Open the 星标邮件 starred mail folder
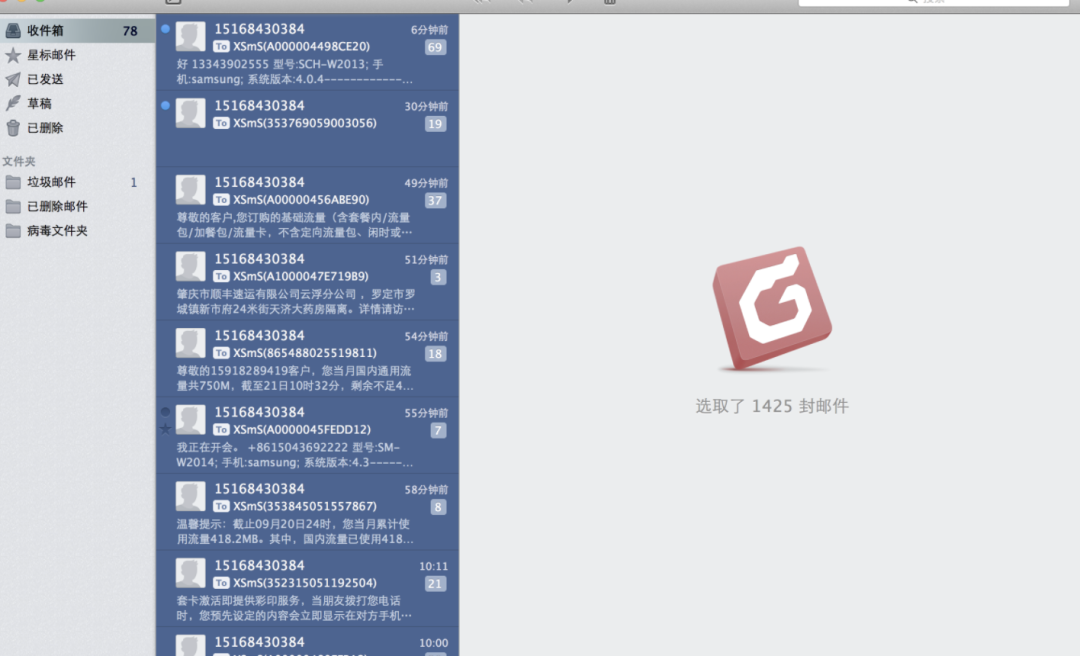Screen dimensions: 1080x656 point(77,55)
